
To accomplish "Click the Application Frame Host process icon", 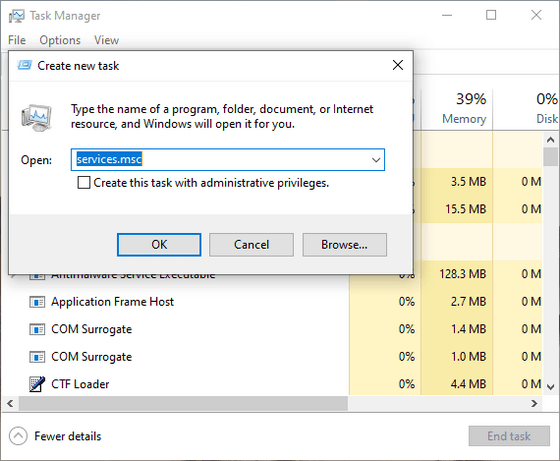I will tap(37, 302).
